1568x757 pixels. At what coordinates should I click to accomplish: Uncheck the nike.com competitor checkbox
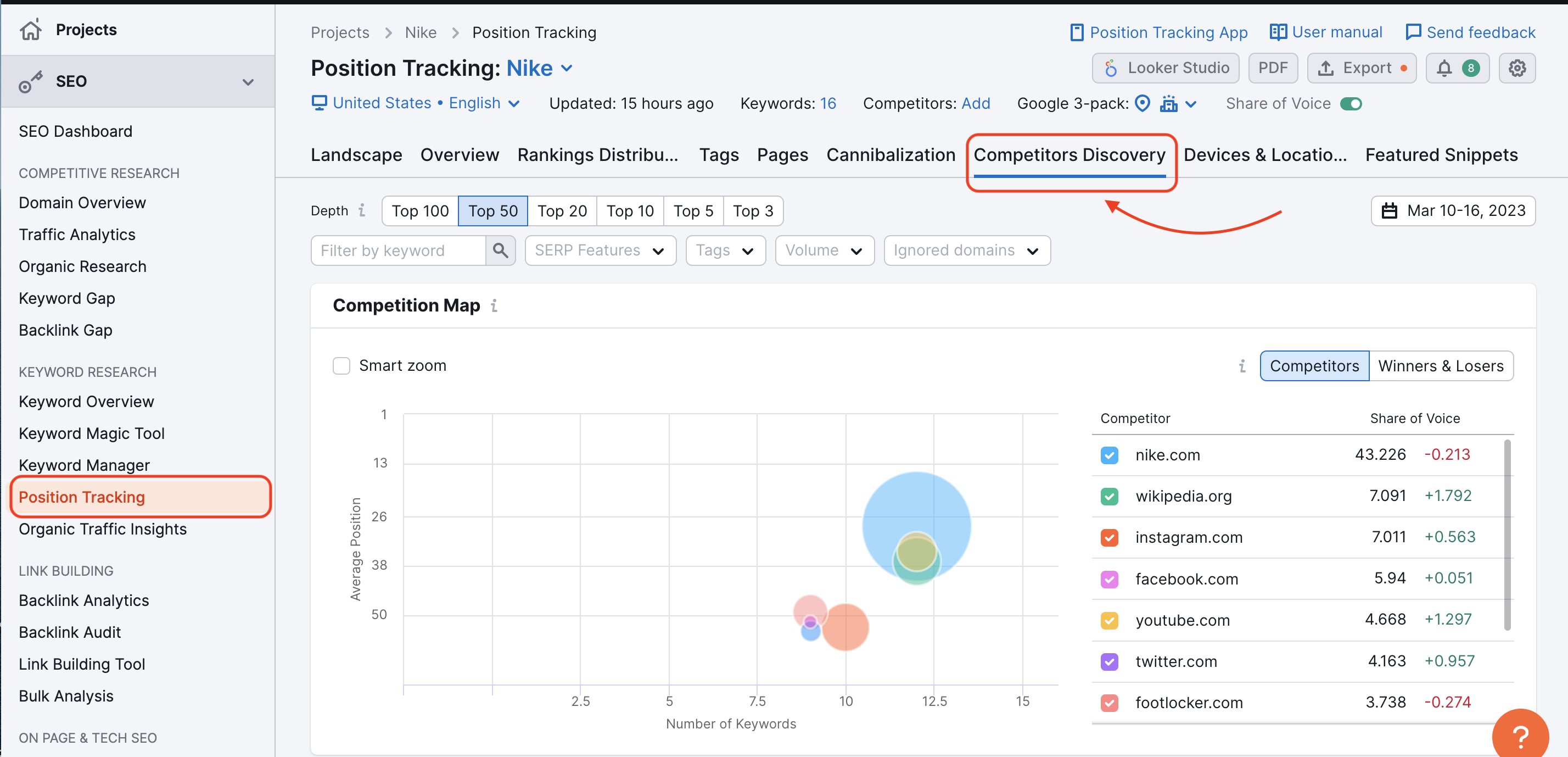(x=1109, y=455)
